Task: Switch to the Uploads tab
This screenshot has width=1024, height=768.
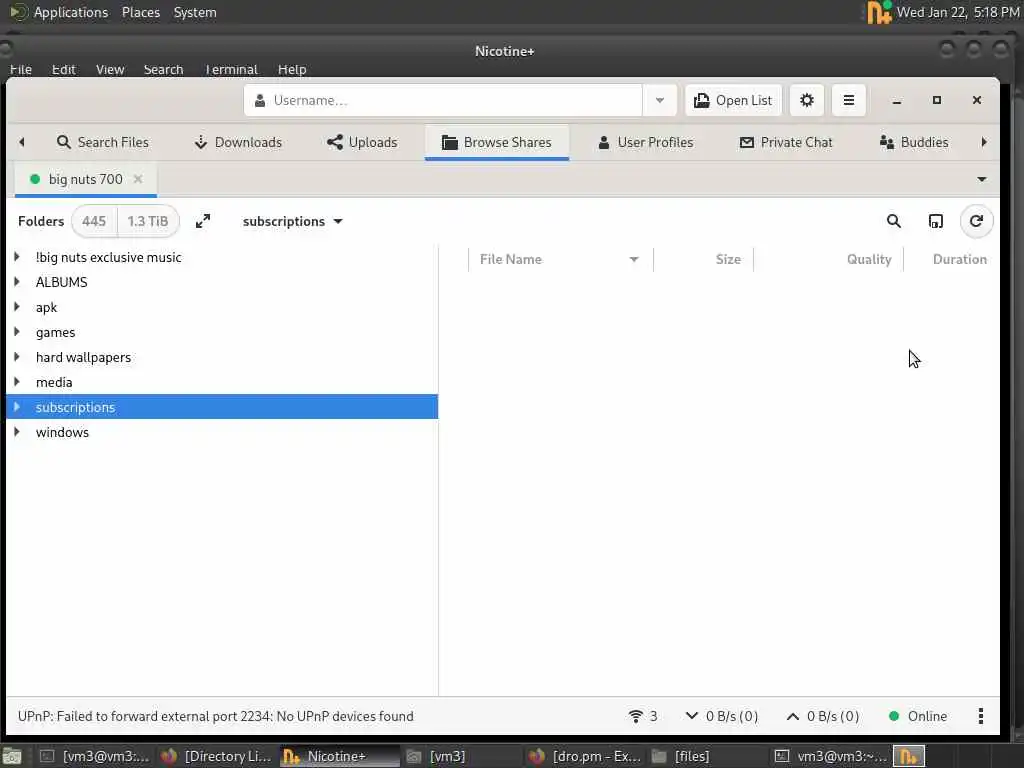Action: (x=362, y=142)
